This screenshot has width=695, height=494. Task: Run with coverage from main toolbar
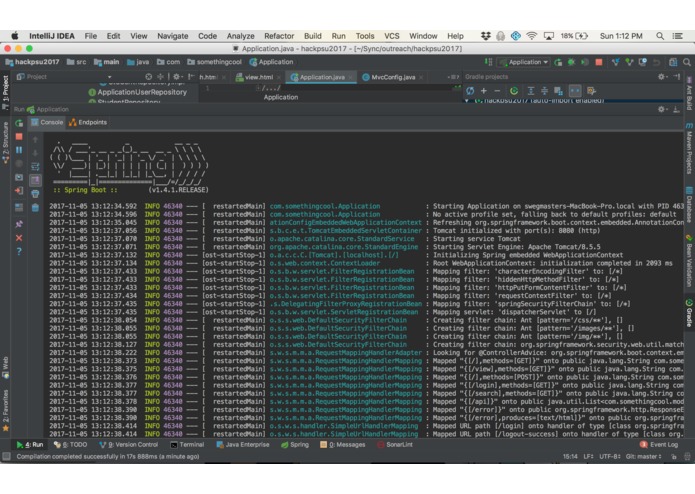pyautogui.click(x=585, y=62)
